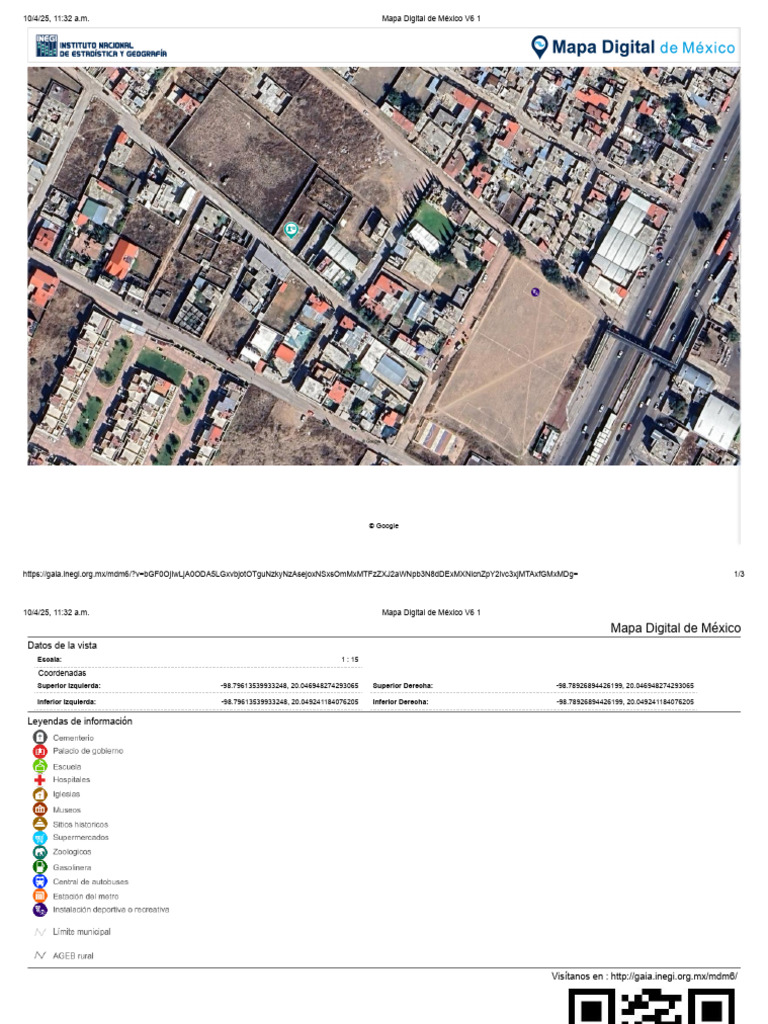Click the 'Supermercados' legend label
This screenshot has height=1024, width=768.
pyautogui.click(x=81, y=837)
